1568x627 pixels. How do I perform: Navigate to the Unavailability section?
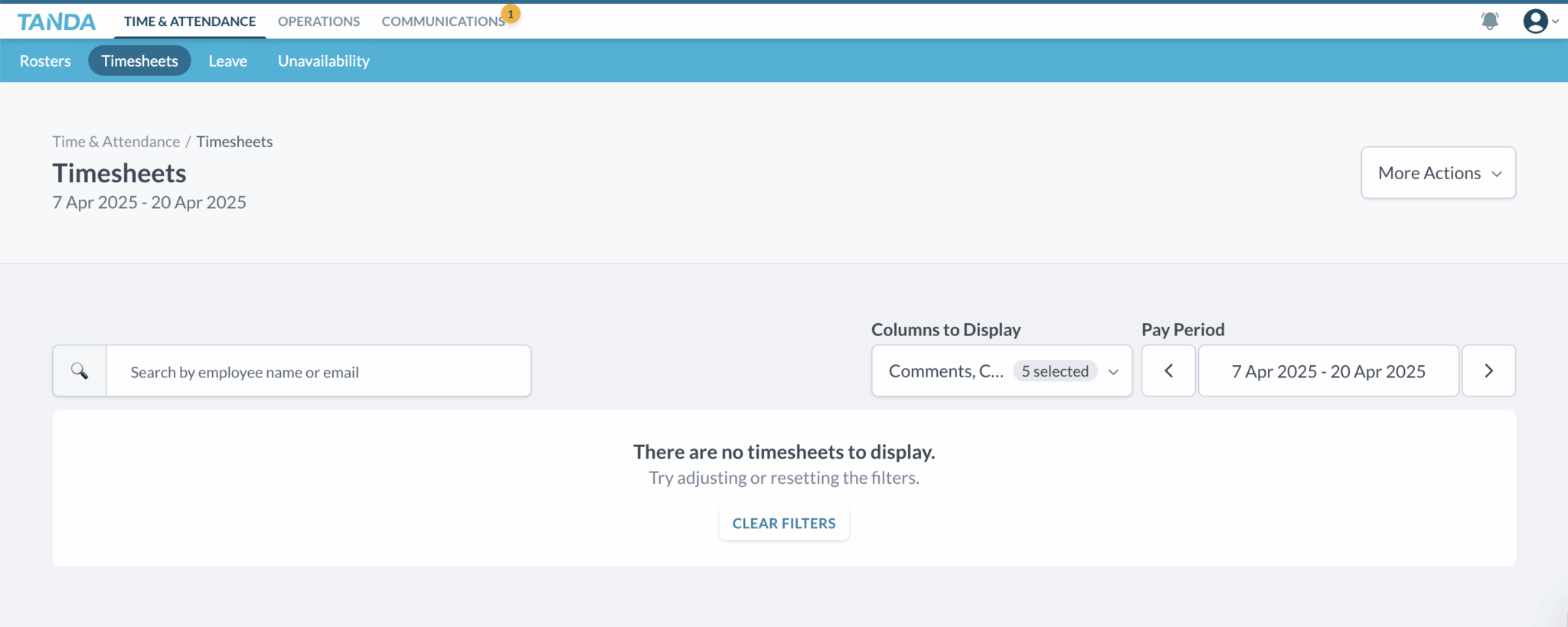[x=323, y=61]
